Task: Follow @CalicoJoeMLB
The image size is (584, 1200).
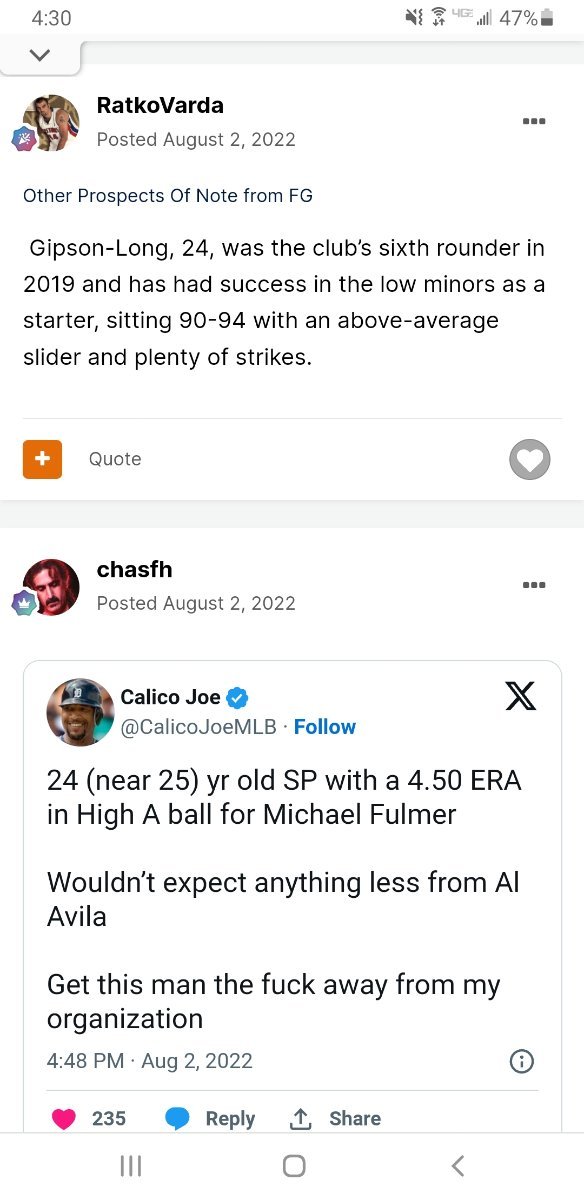Action: click(x=325, y=727)
